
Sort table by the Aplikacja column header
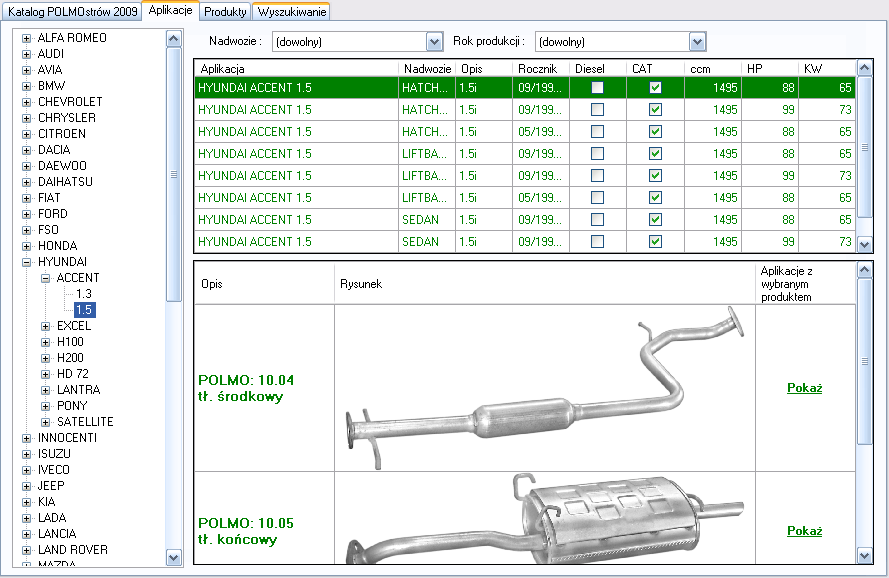point(297,69)
